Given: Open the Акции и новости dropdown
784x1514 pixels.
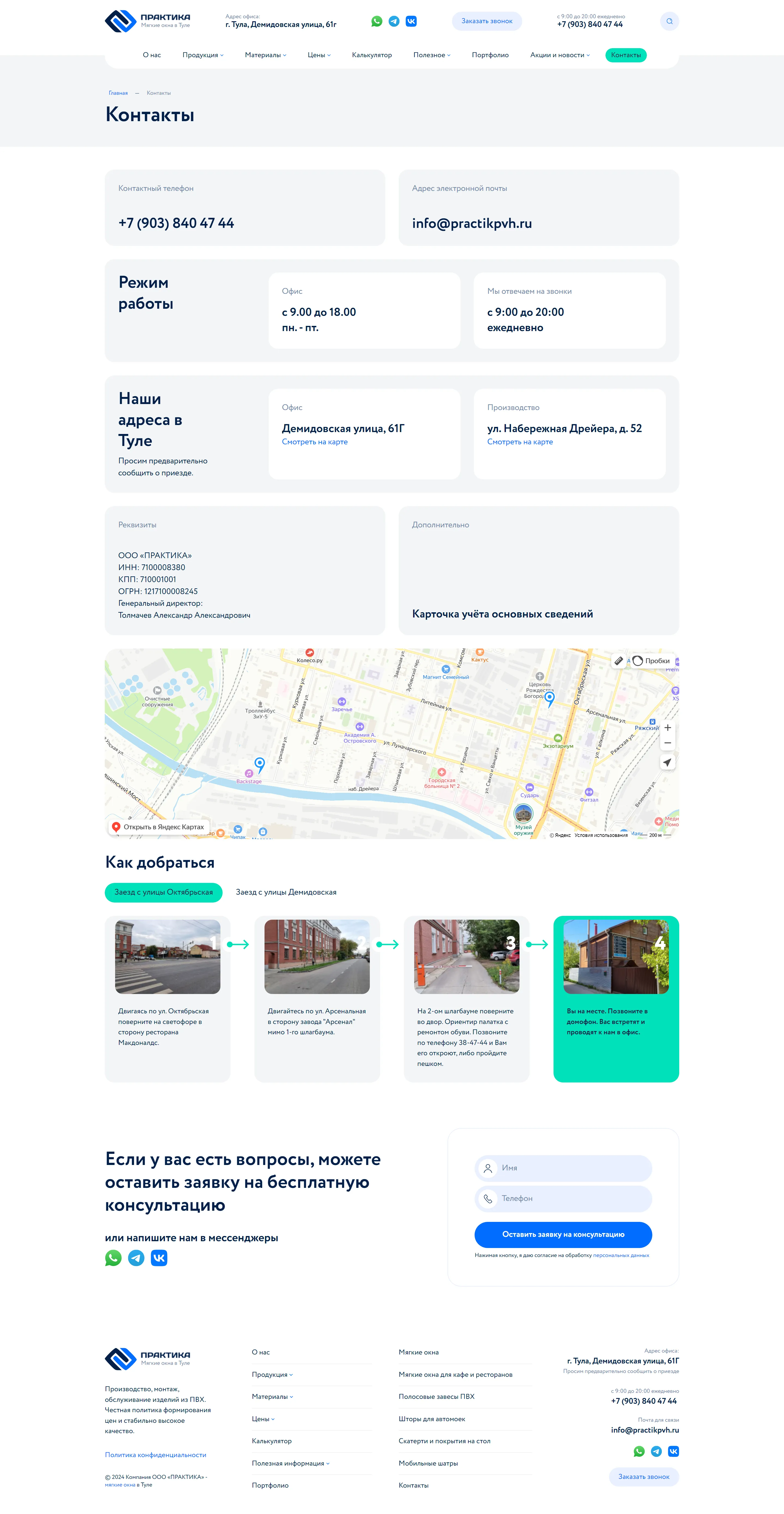Looking at the screenshot, I should [560, 55].
